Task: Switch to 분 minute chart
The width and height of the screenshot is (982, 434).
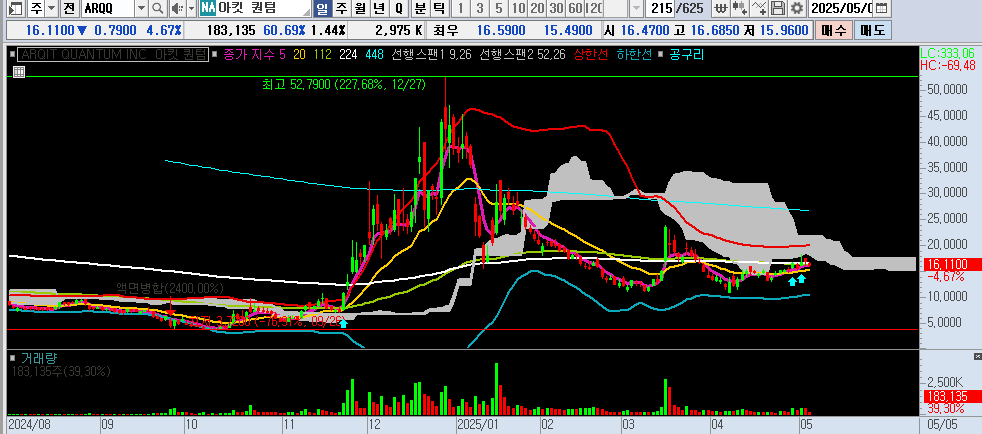Action: coord(420,8)
